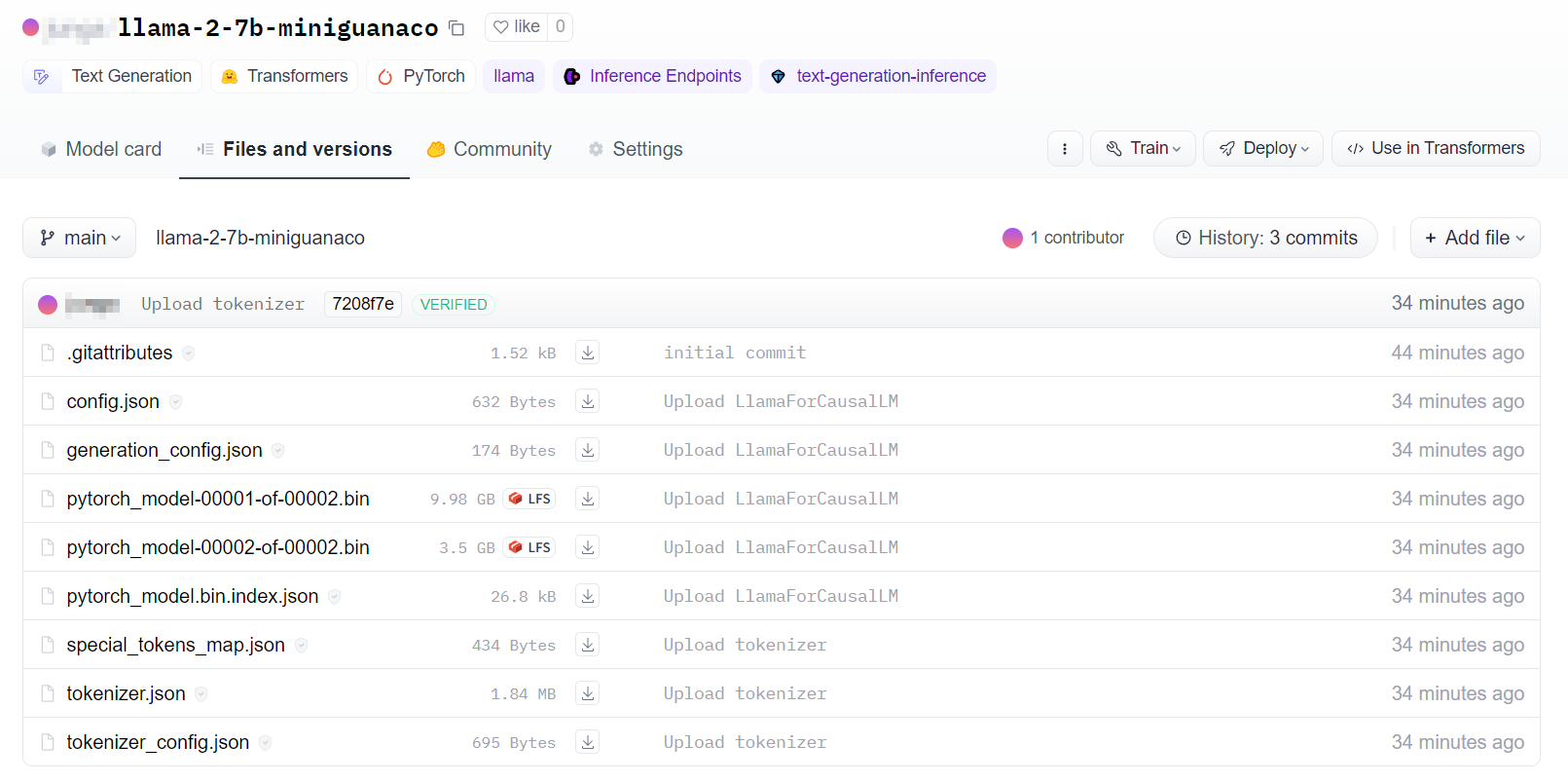Screen dimensions: 1568x782
Task: Open config.json file
Action: (x=113, y=401)
